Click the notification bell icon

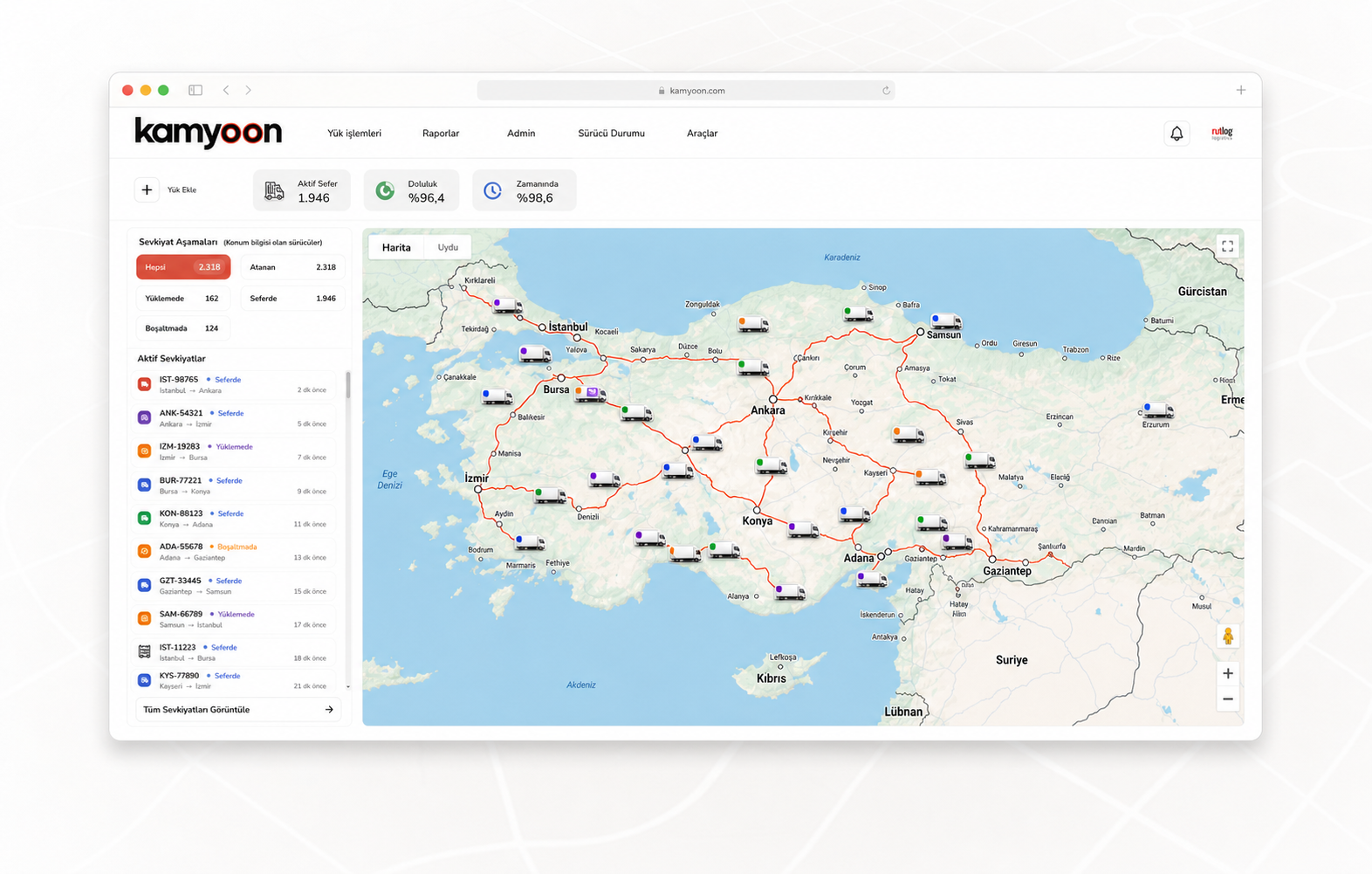[x=1176, y=134]
